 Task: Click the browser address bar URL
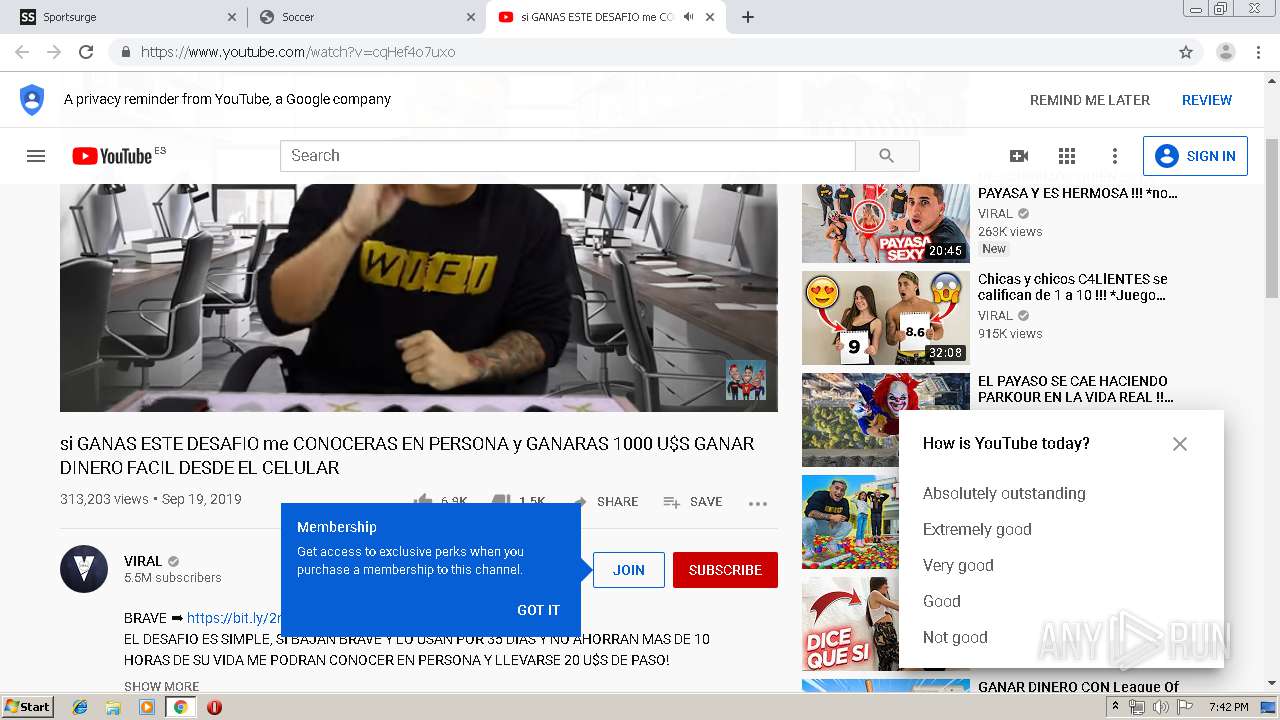pos(298,52)
